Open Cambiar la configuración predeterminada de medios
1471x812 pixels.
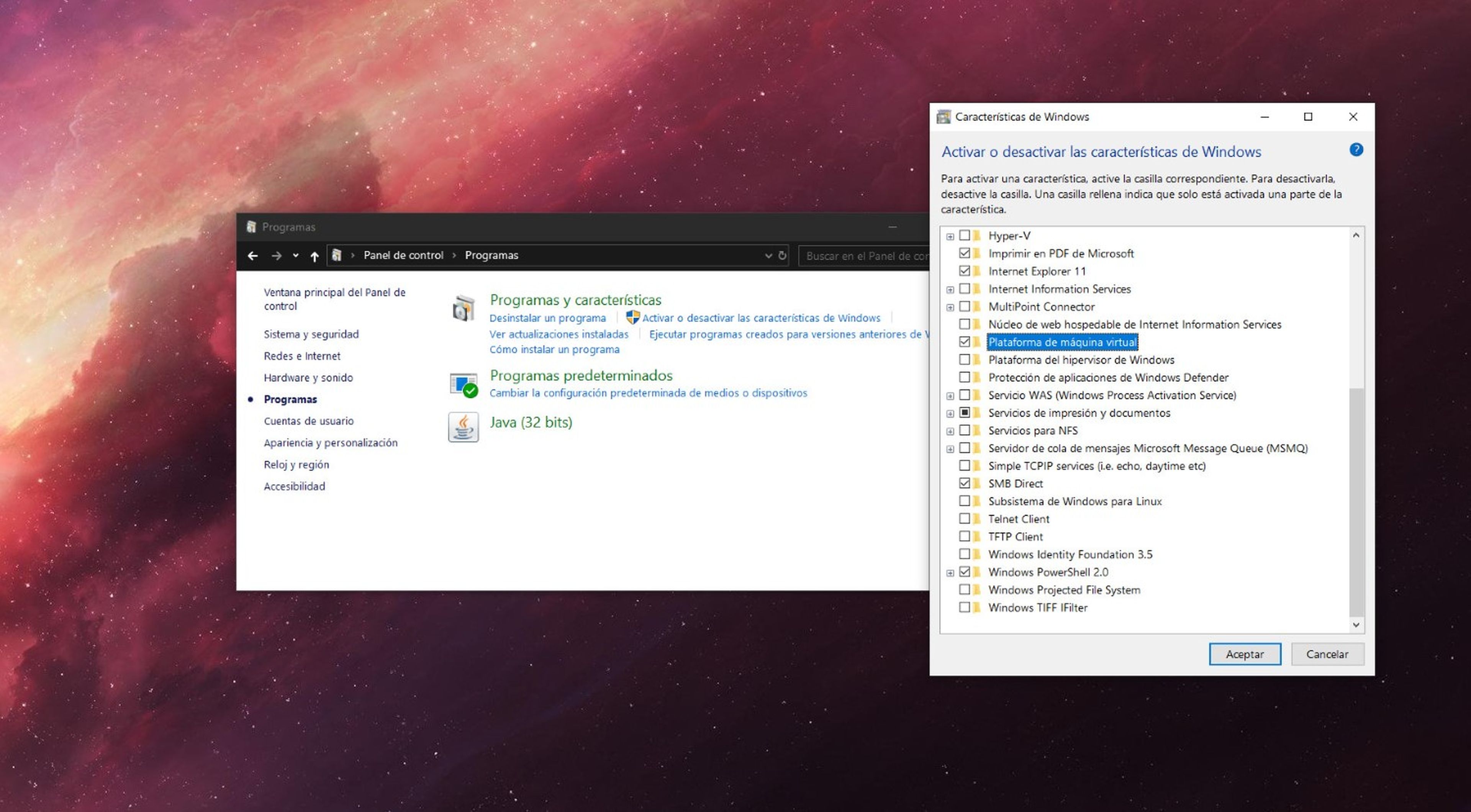(648, 393)
